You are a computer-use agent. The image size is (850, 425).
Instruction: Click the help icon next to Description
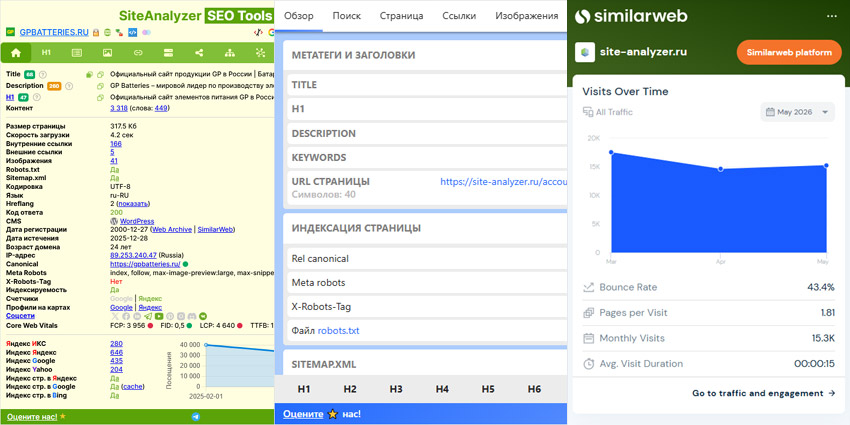click(69, 86)
